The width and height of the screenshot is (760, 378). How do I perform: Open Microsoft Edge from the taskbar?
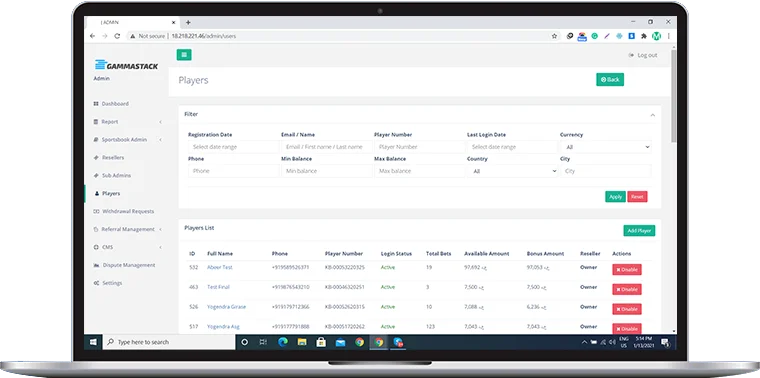coord(283,342)
